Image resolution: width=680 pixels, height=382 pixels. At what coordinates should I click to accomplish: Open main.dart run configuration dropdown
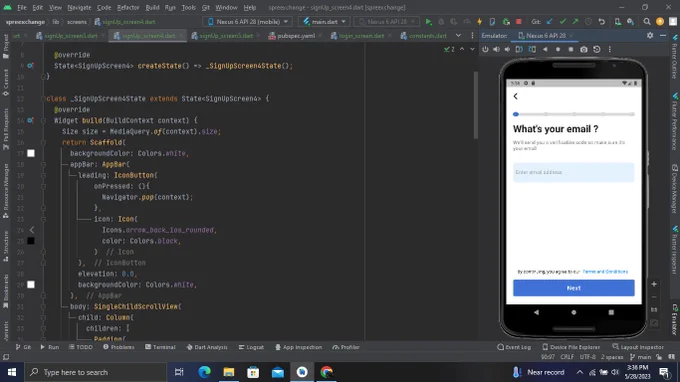coord(324,21)
